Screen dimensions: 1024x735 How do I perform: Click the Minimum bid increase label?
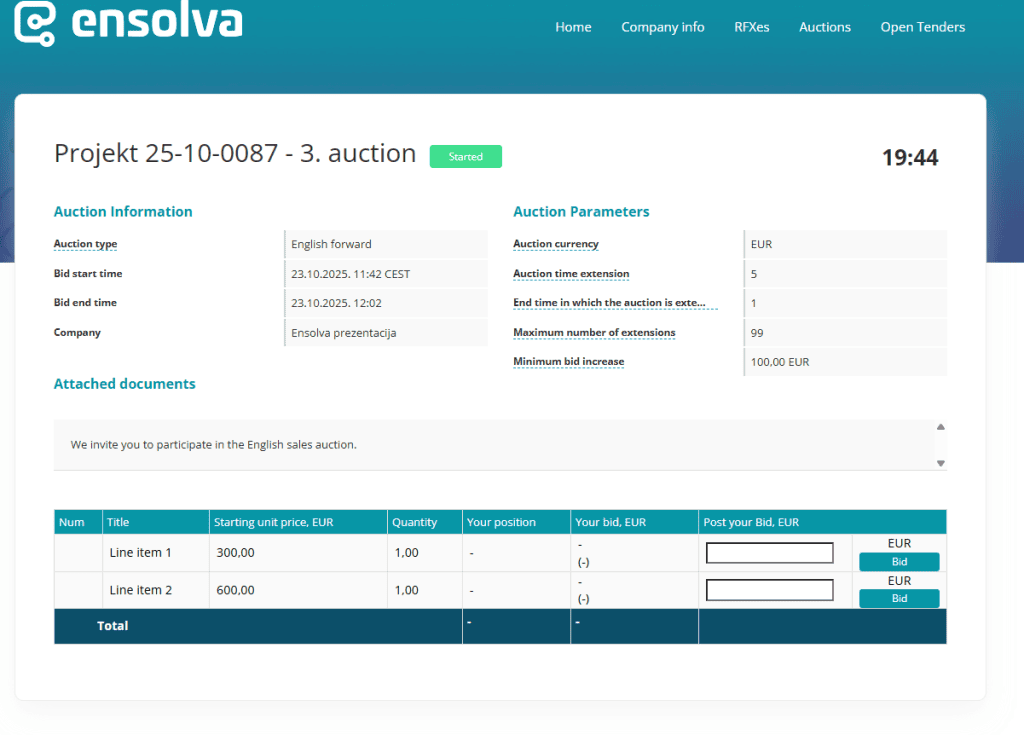[x=568, y=362]
